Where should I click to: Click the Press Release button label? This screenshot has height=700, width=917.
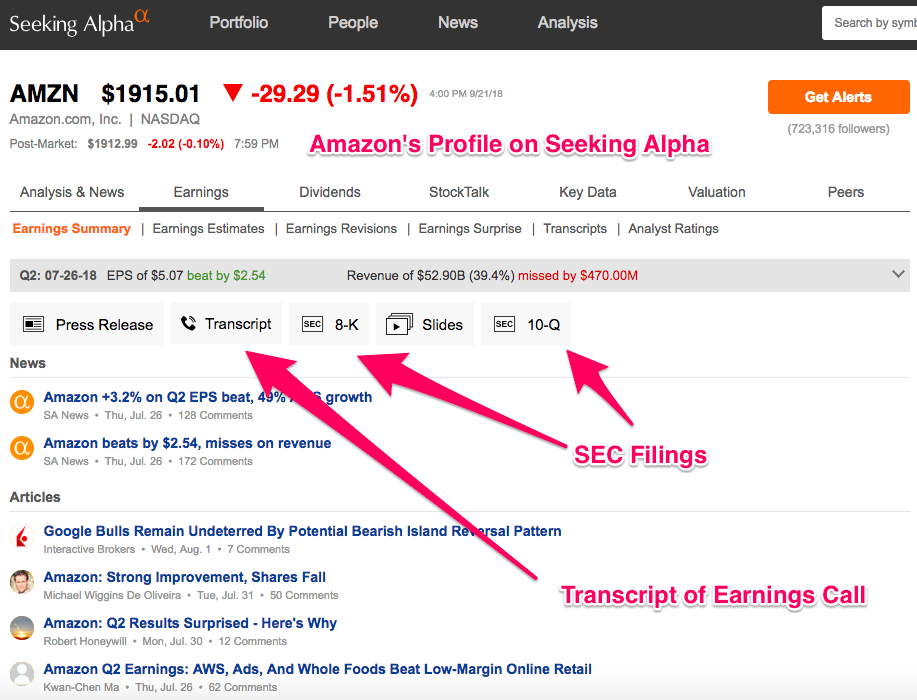104,325
